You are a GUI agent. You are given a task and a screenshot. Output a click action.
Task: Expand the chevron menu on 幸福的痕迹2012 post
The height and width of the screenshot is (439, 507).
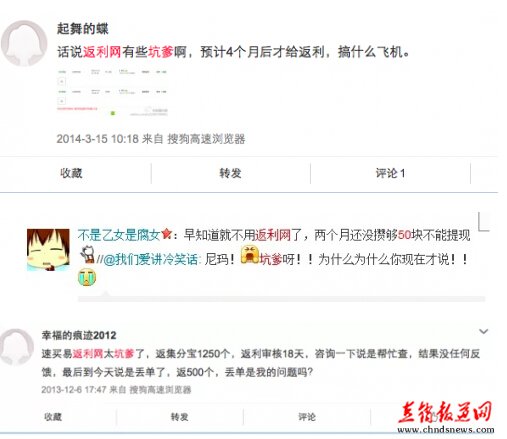pyautogui.click(x=483, y=331)
